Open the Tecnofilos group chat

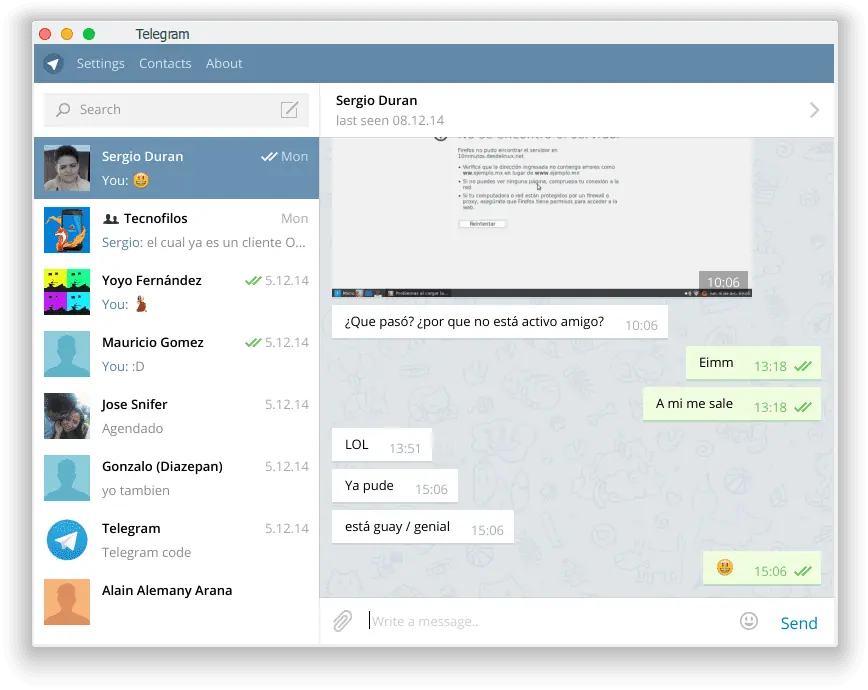176,230
